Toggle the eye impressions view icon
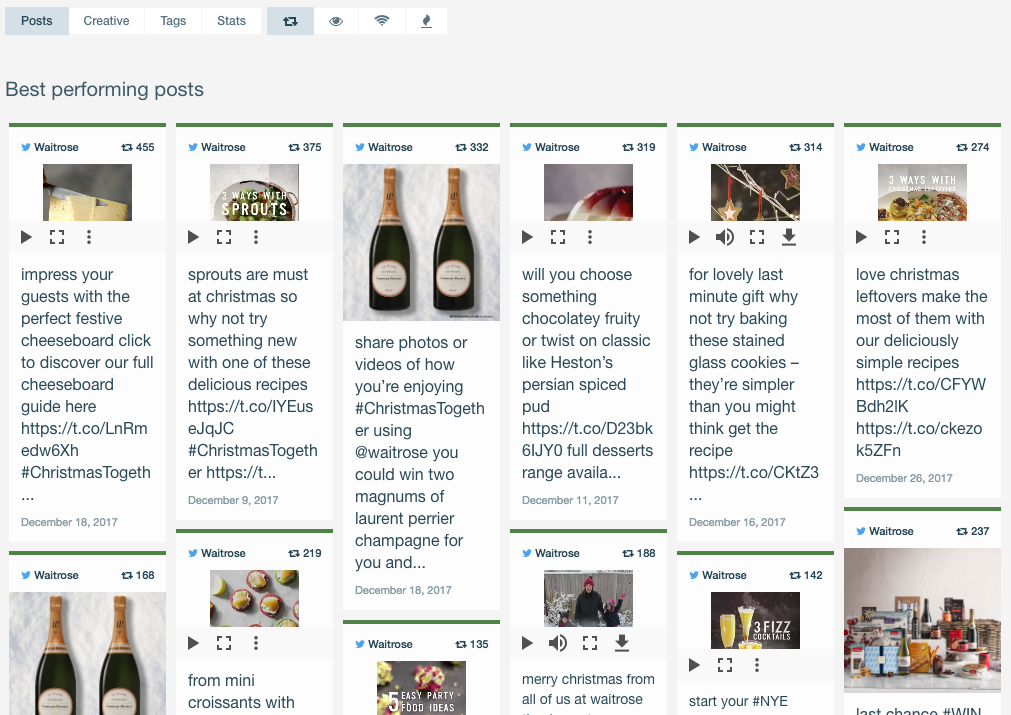The image size is (1011, 715). 336,21
